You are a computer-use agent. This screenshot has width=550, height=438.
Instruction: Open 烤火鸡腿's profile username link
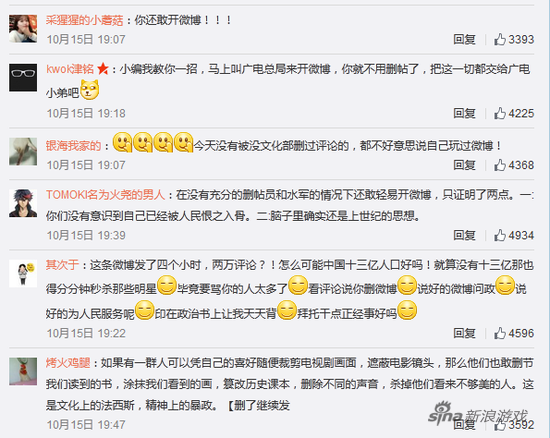(68, 363)
